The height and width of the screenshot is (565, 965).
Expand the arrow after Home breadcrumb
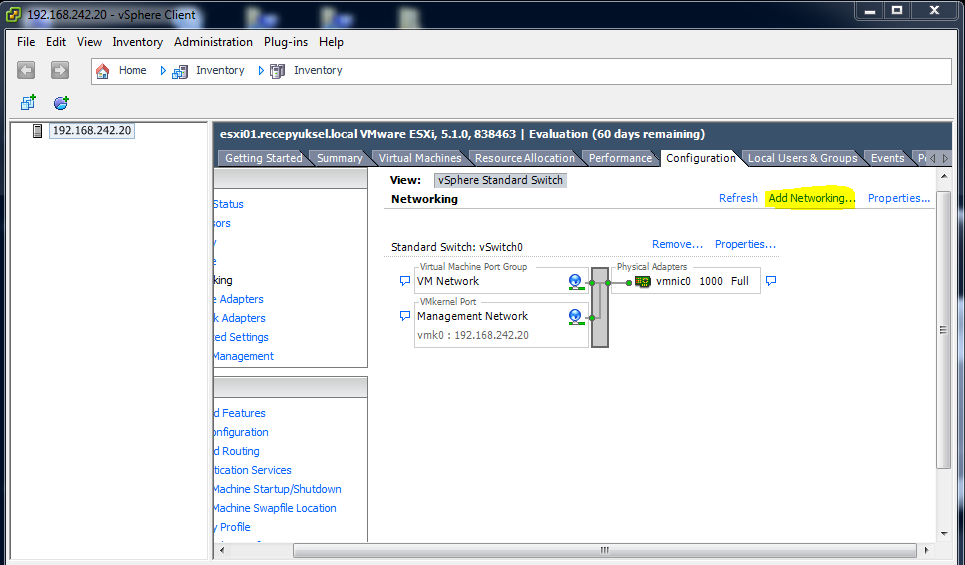[x=163, y=71]
